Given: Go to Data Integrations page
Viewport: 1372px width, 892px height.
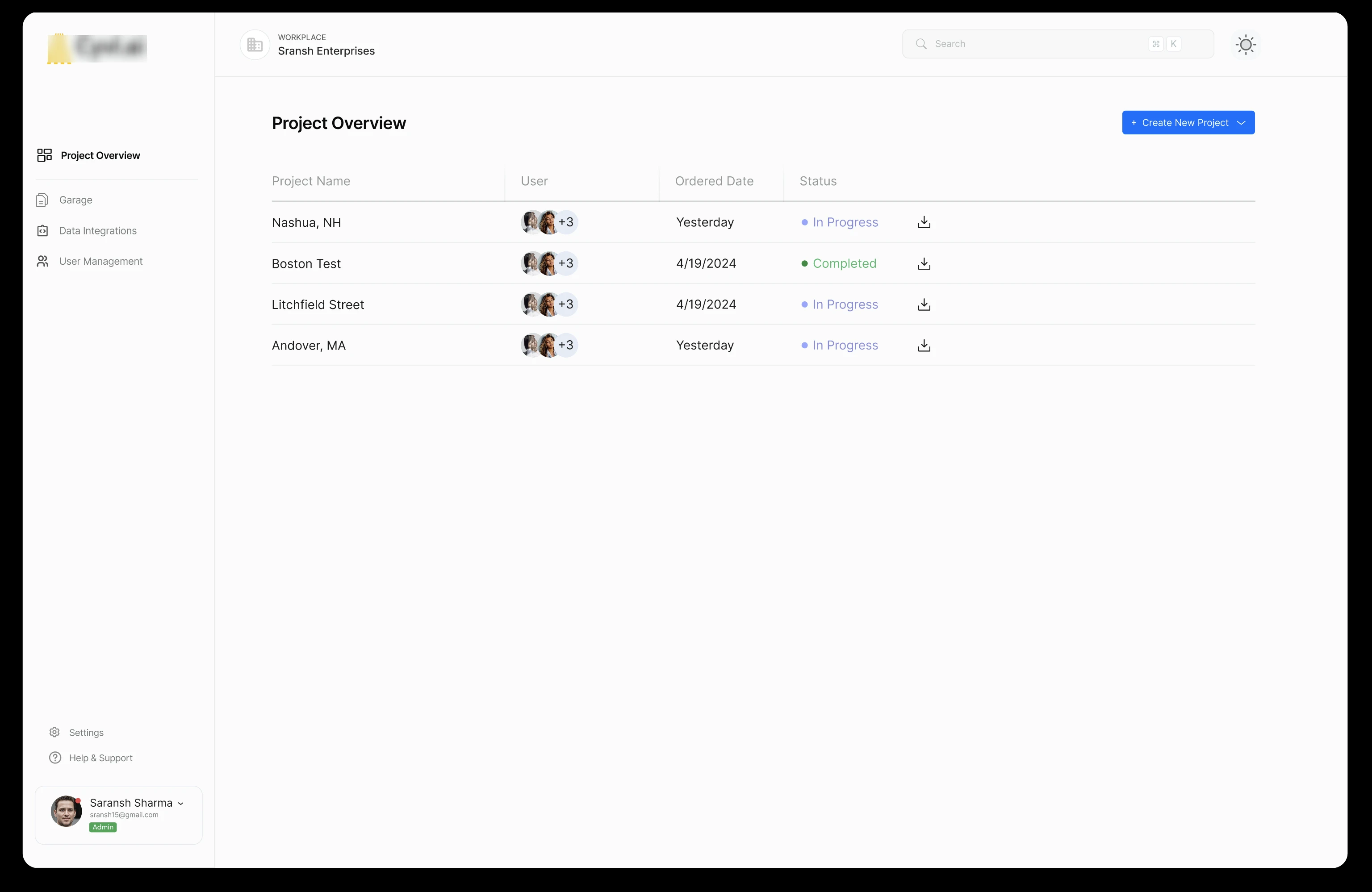Looking at the screenshot, I should (97, 230).
